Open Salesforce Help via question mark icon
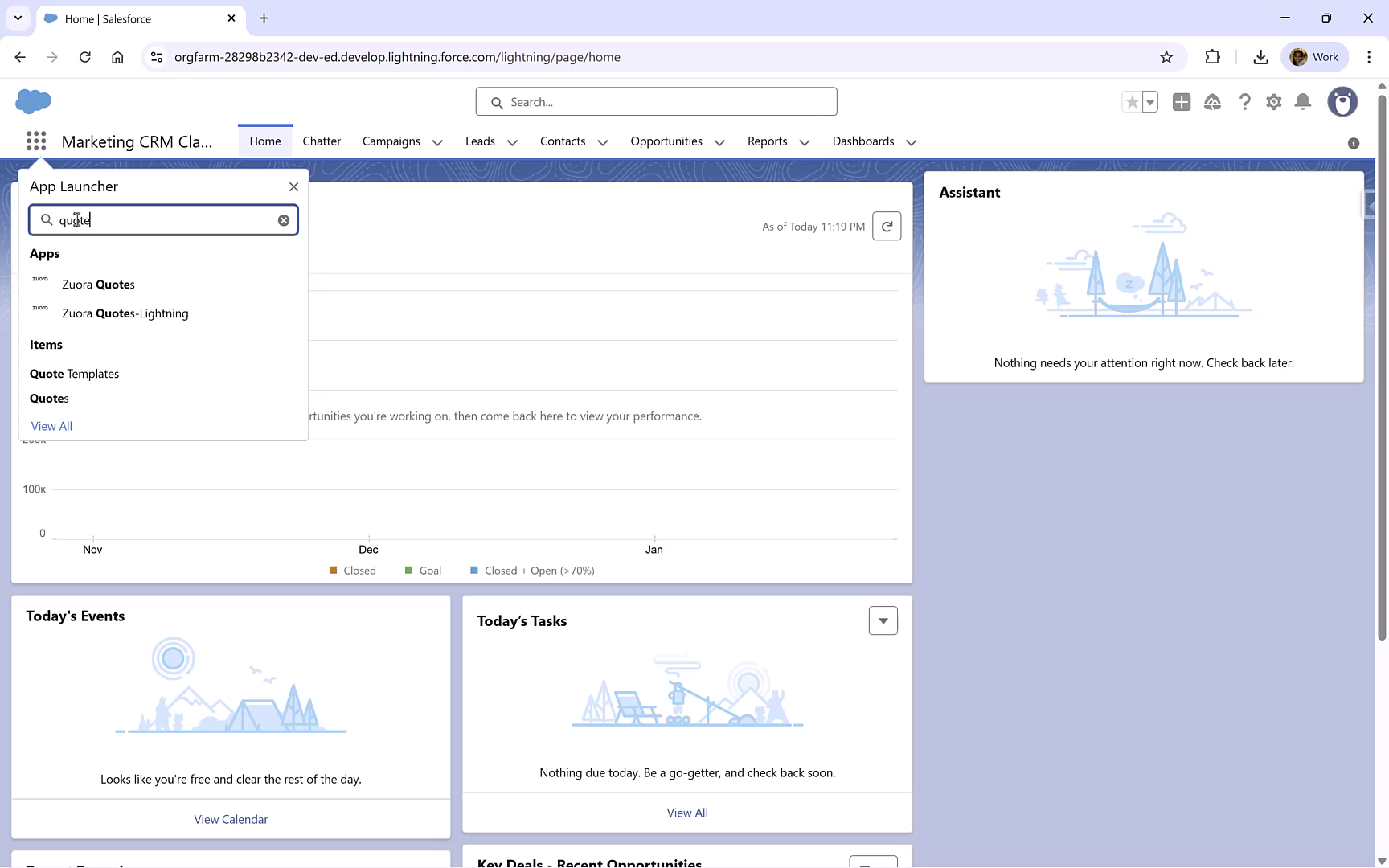This screenshot has height=868, width=1389. click(1244, 102)
